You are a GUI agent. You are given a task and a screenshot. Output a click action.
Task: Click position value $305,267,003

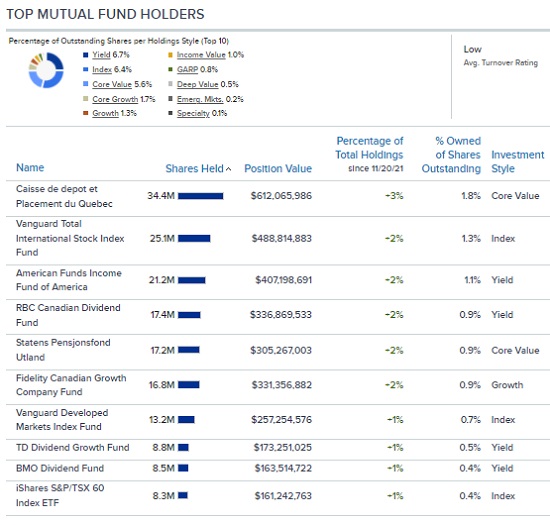pos(281,350)
